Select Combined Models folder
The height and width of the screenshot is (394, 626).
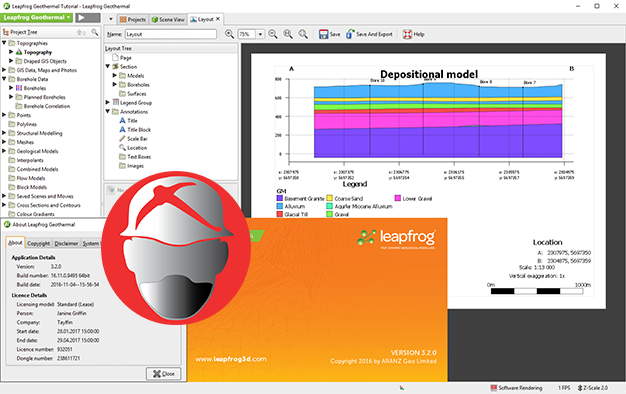[37, 169]
